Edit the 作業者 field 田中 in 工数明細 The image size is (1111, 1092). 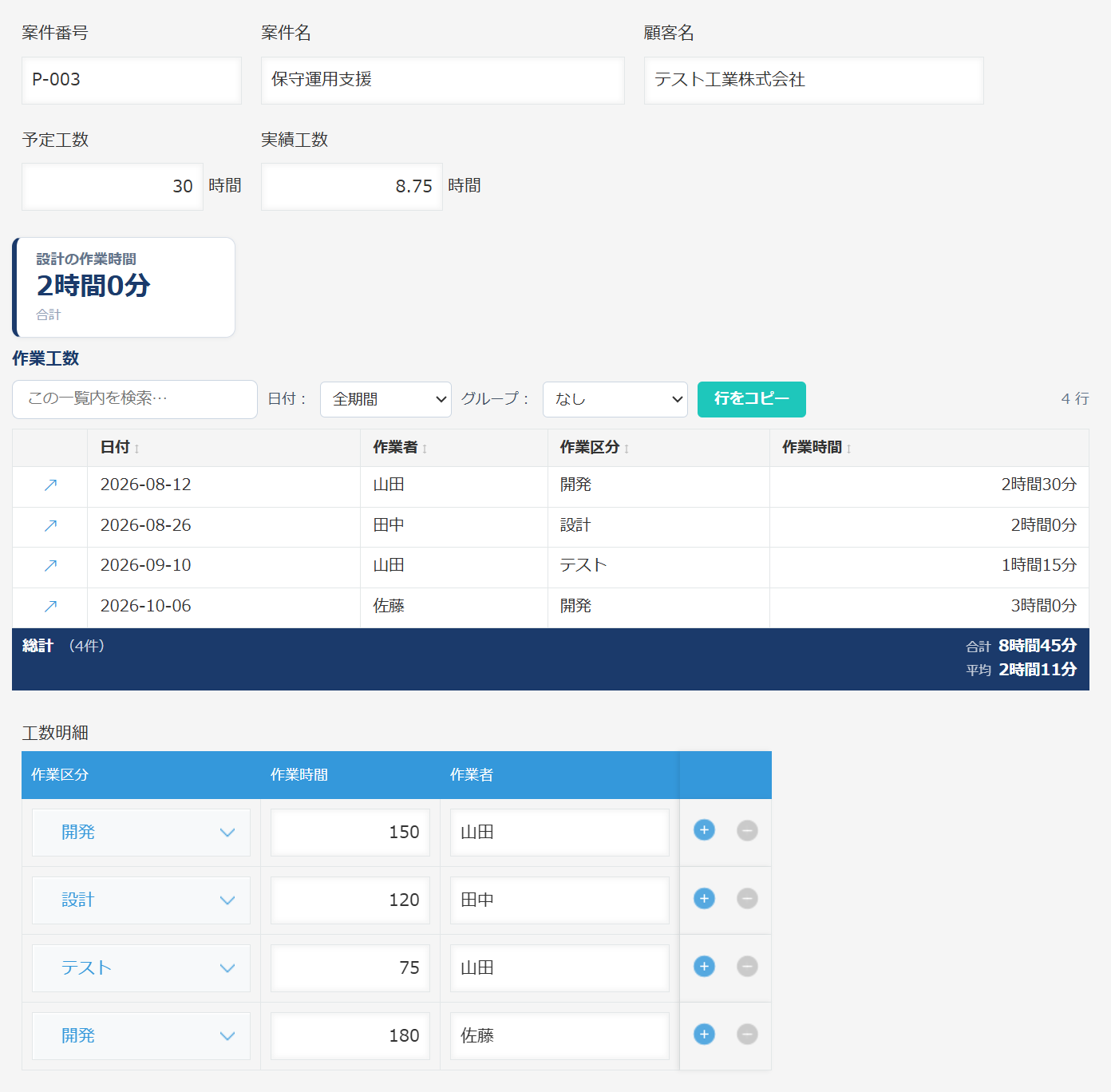click(x=559, y=900)
